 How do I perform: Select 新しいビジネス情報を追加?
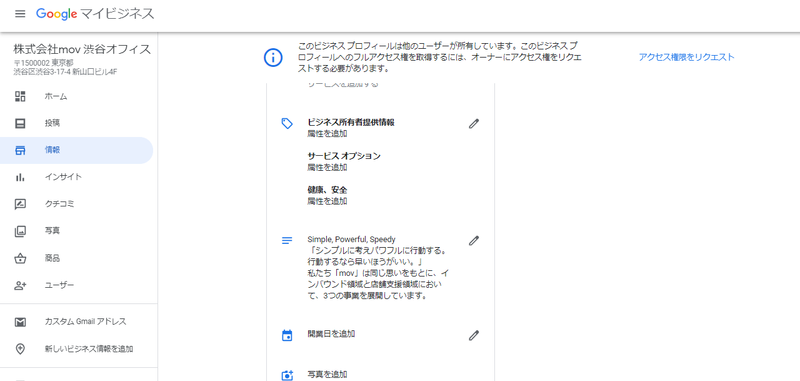[77, 349]
